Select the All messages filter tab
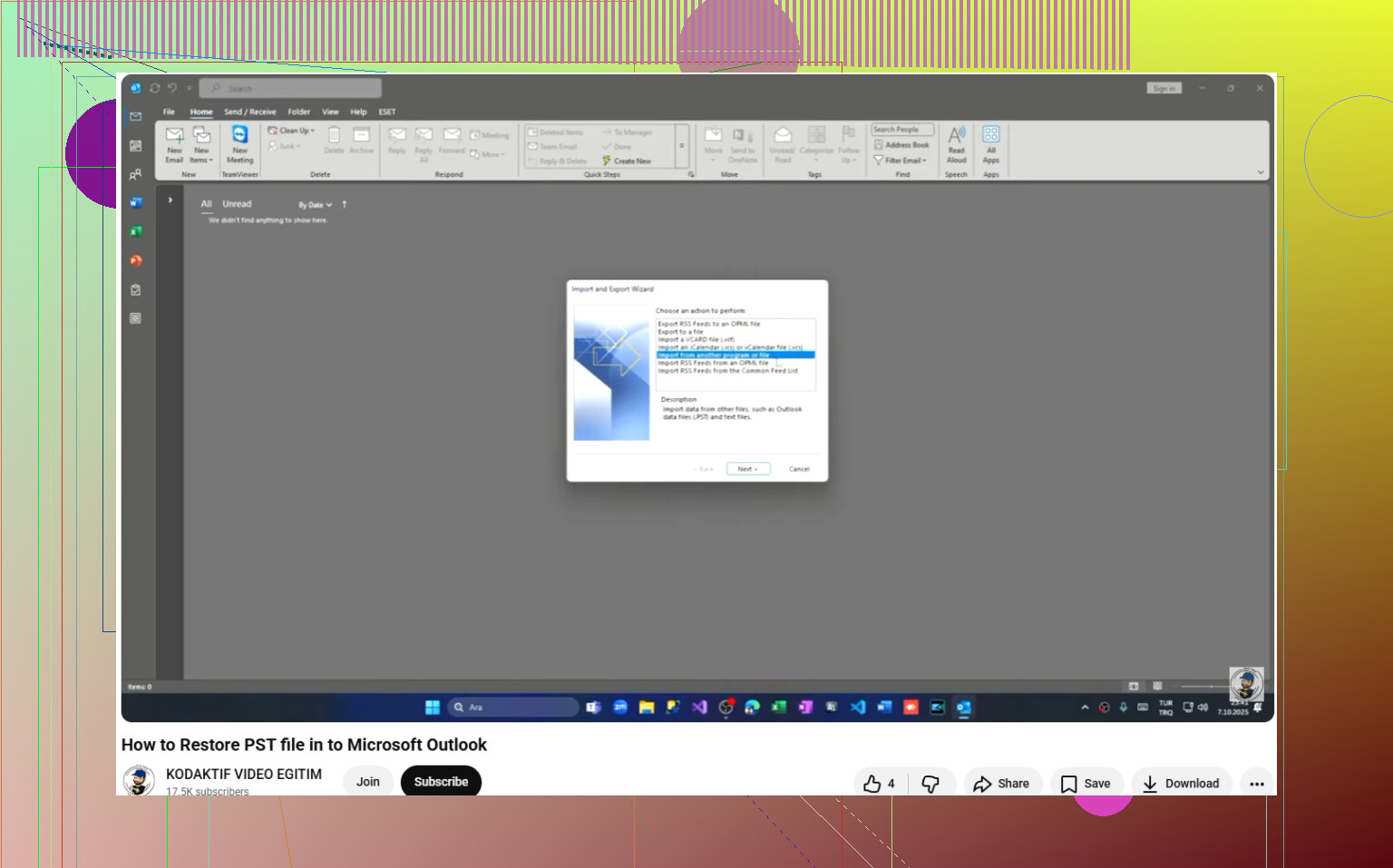Image resolution: width=1393 pixels, height=868 pixels. pyautogui.click(x=206, y=204)
